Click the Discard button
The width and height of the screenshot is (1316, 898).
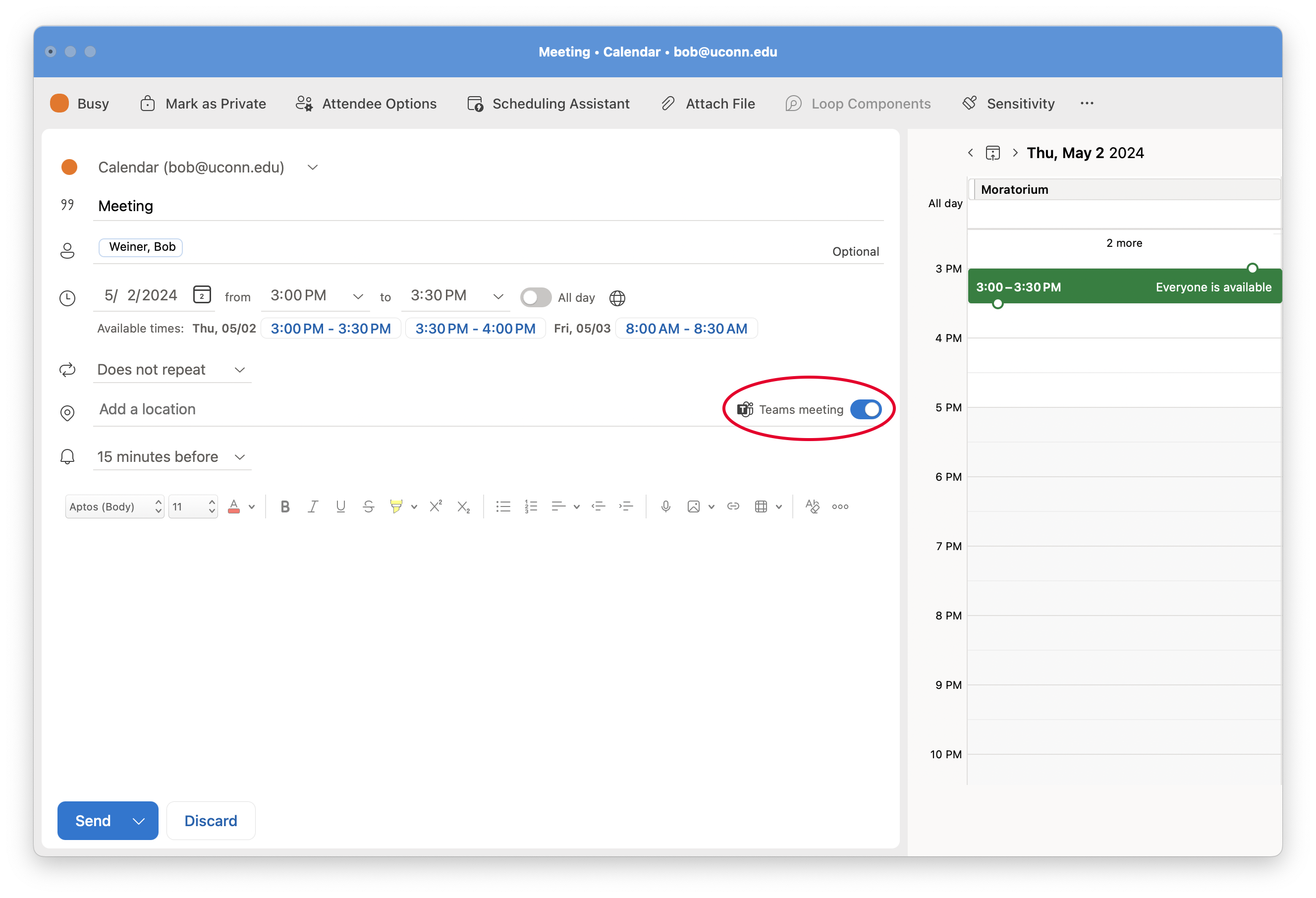click(211, 820)
